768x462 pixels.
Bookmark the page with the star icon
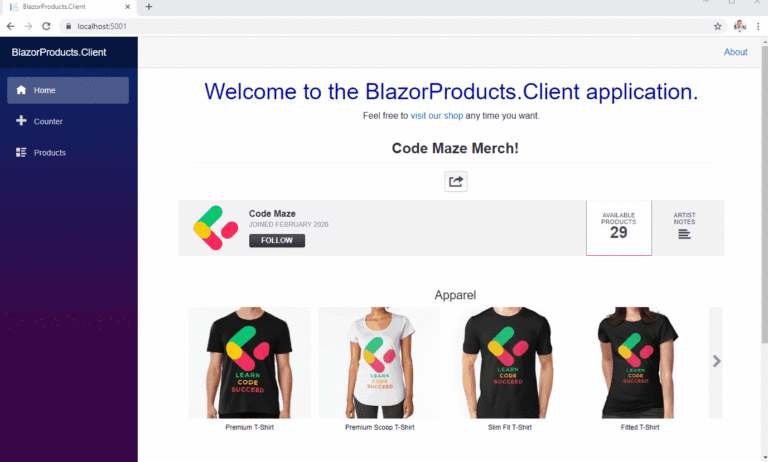(x=718, y=26)
